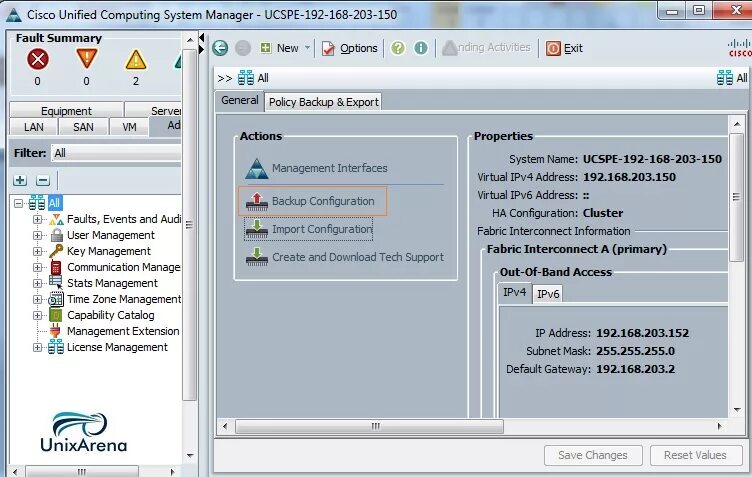This screenshot has width=752, height=477.
Task: Select the IPv4 tab under Out-Of-Band Access
Action: (x=514, y=292)
